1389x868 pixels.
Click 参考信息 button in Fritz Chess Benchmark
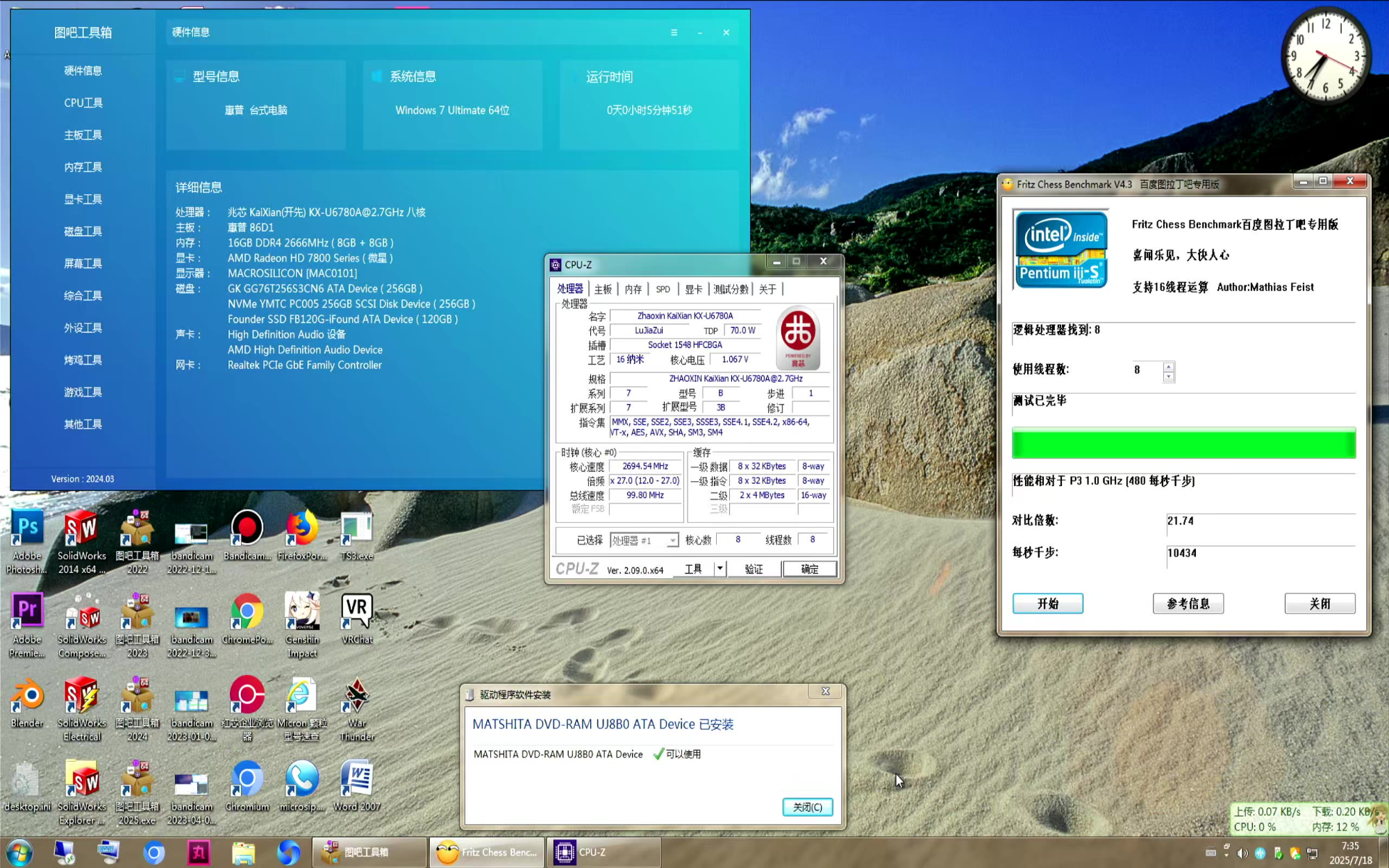pos(1188,603)
